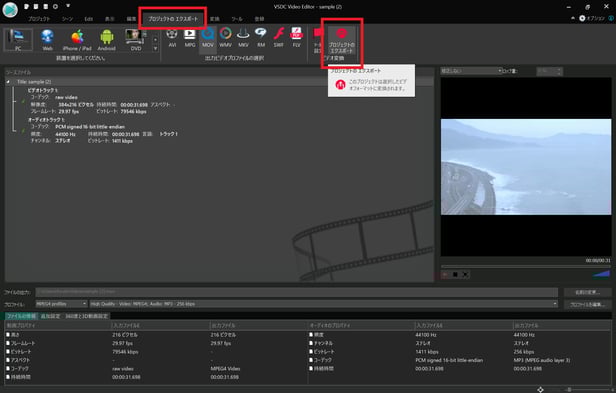The height and width of the screenshot is (393, 616).
Task: Open the dropdown above the video preview
Action: pyautogui.click(x=471, y=71)
